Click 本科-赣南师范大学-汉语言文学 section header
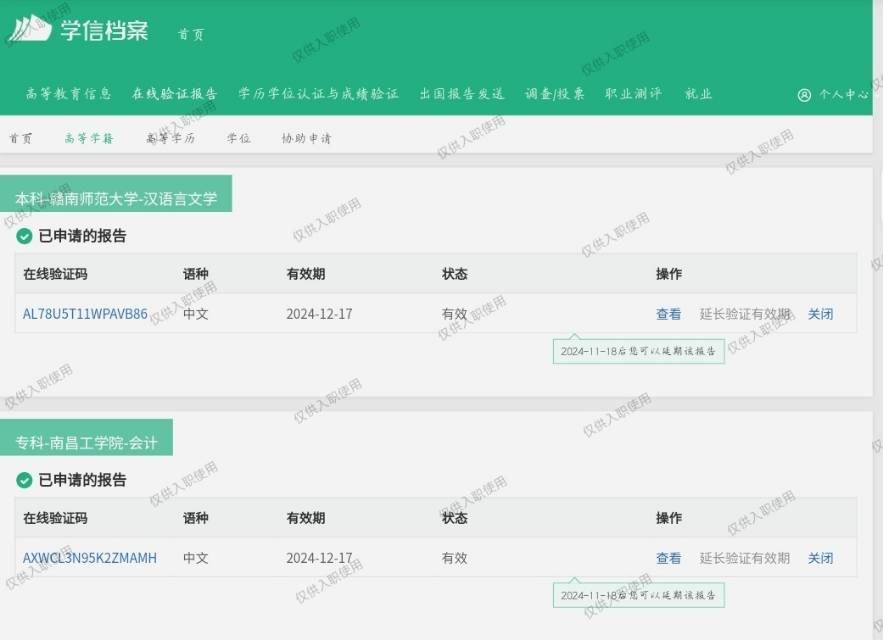 (115, 194)
